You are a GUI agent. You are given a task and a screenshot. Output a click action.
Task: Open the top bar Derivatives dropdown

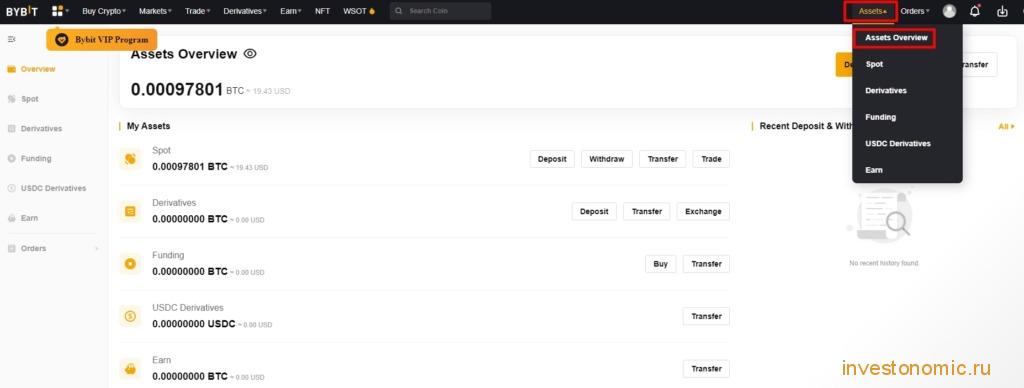point(246,11)
